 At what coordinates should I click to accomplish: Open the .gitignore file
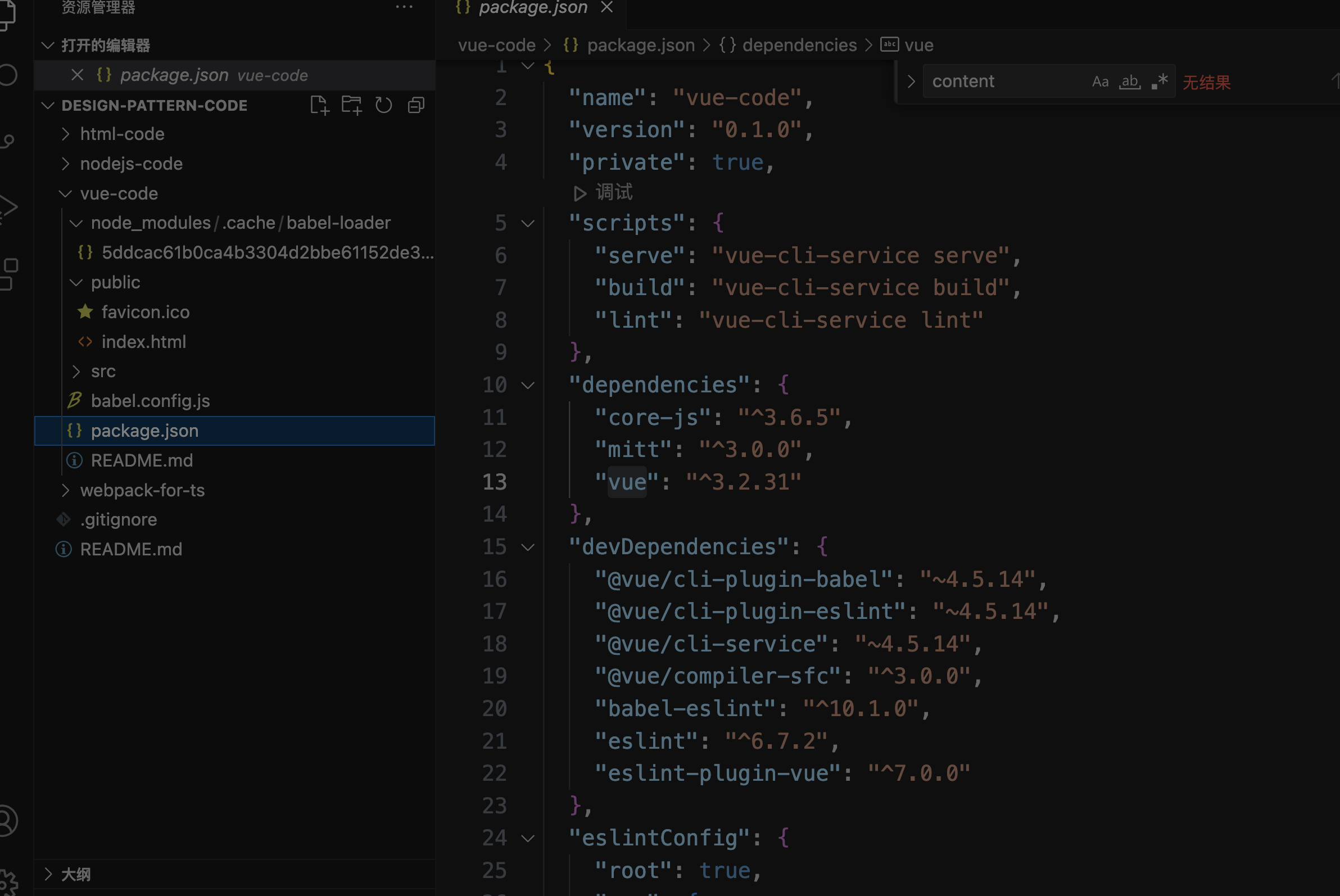point(234,519)
